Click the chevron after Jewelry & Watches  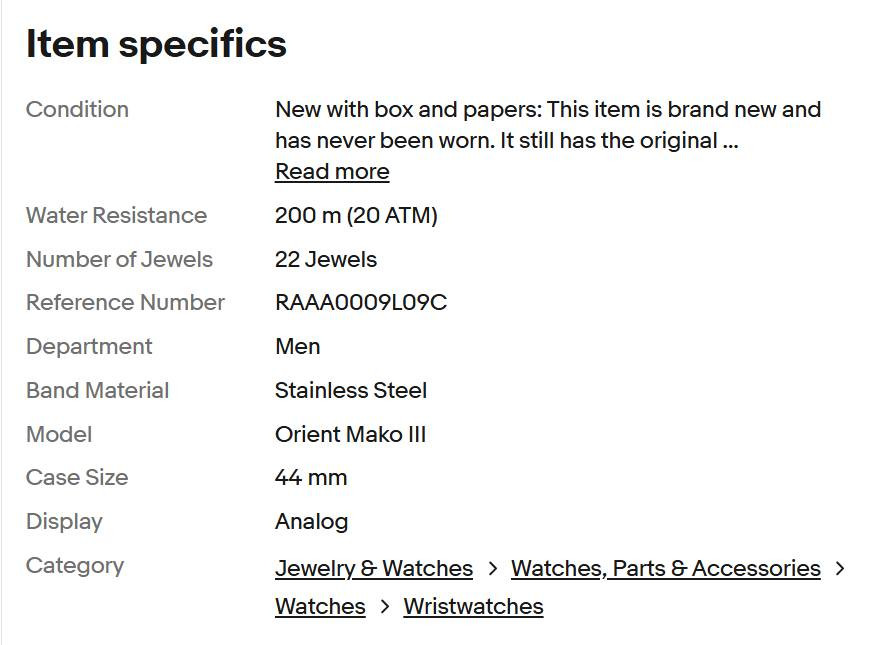(x=492, y=568)
